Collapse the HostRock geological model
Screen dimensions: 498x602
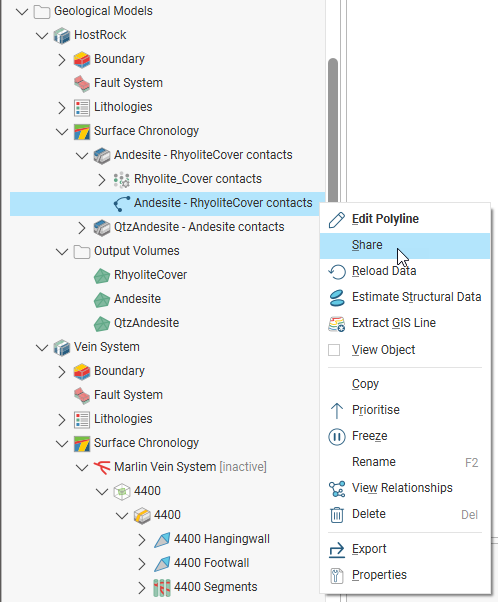41,35
